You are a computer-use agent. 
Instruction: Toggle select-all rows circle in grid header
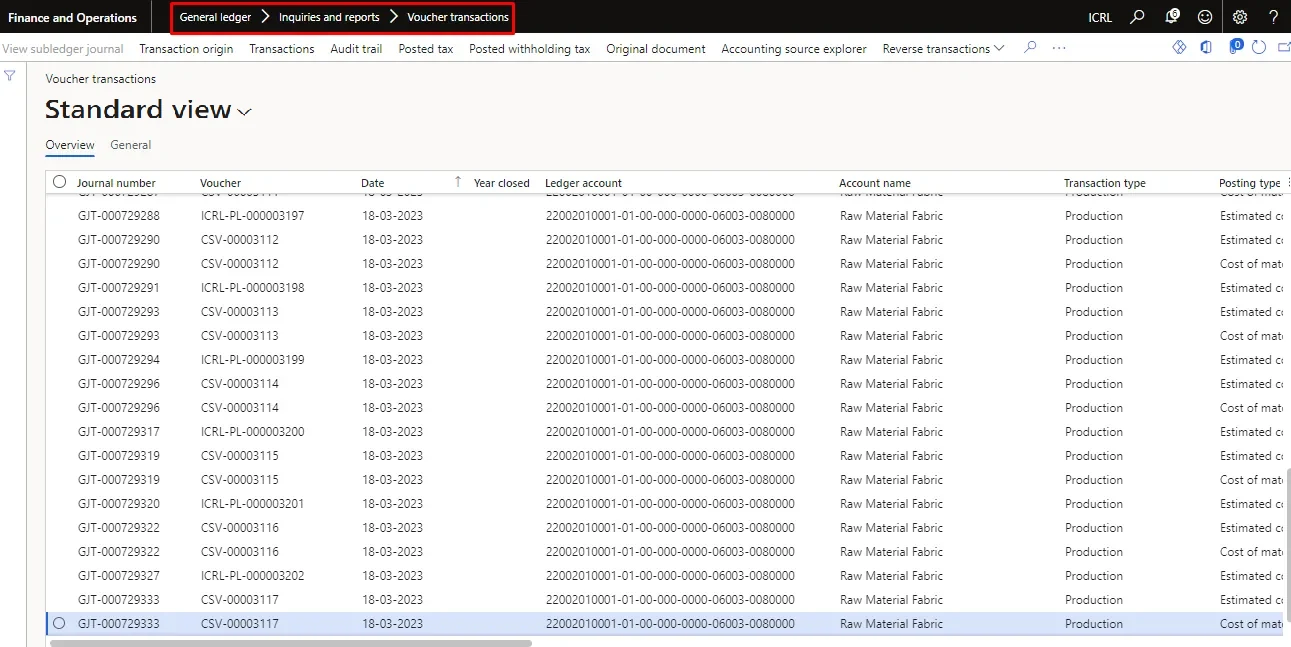(x=59, y=182)
